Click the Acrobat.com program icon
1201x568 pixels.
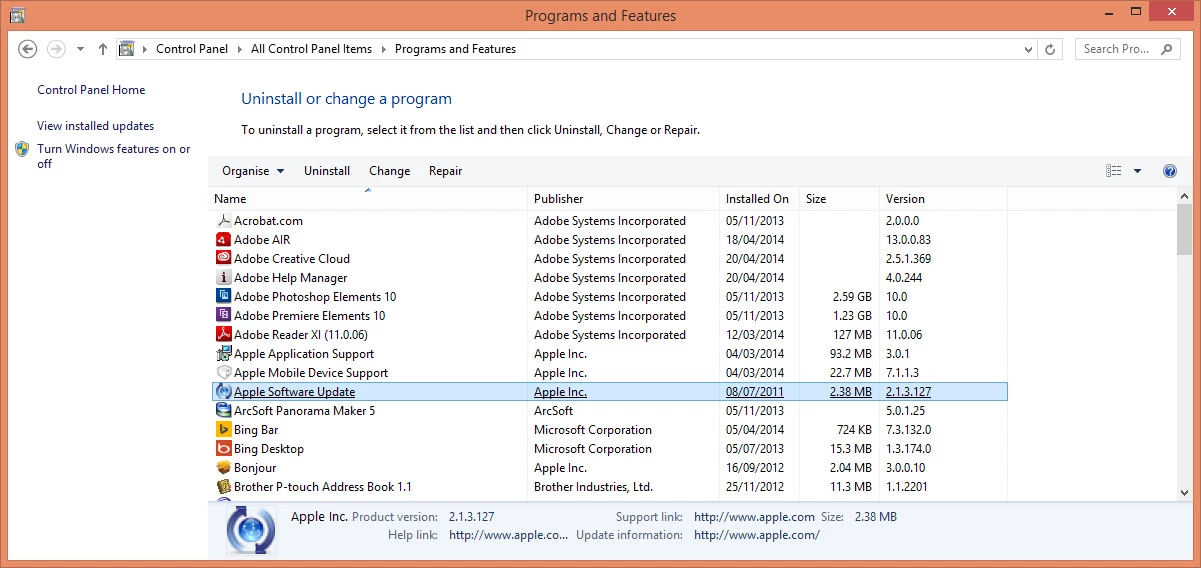click(x=224, y=221)
